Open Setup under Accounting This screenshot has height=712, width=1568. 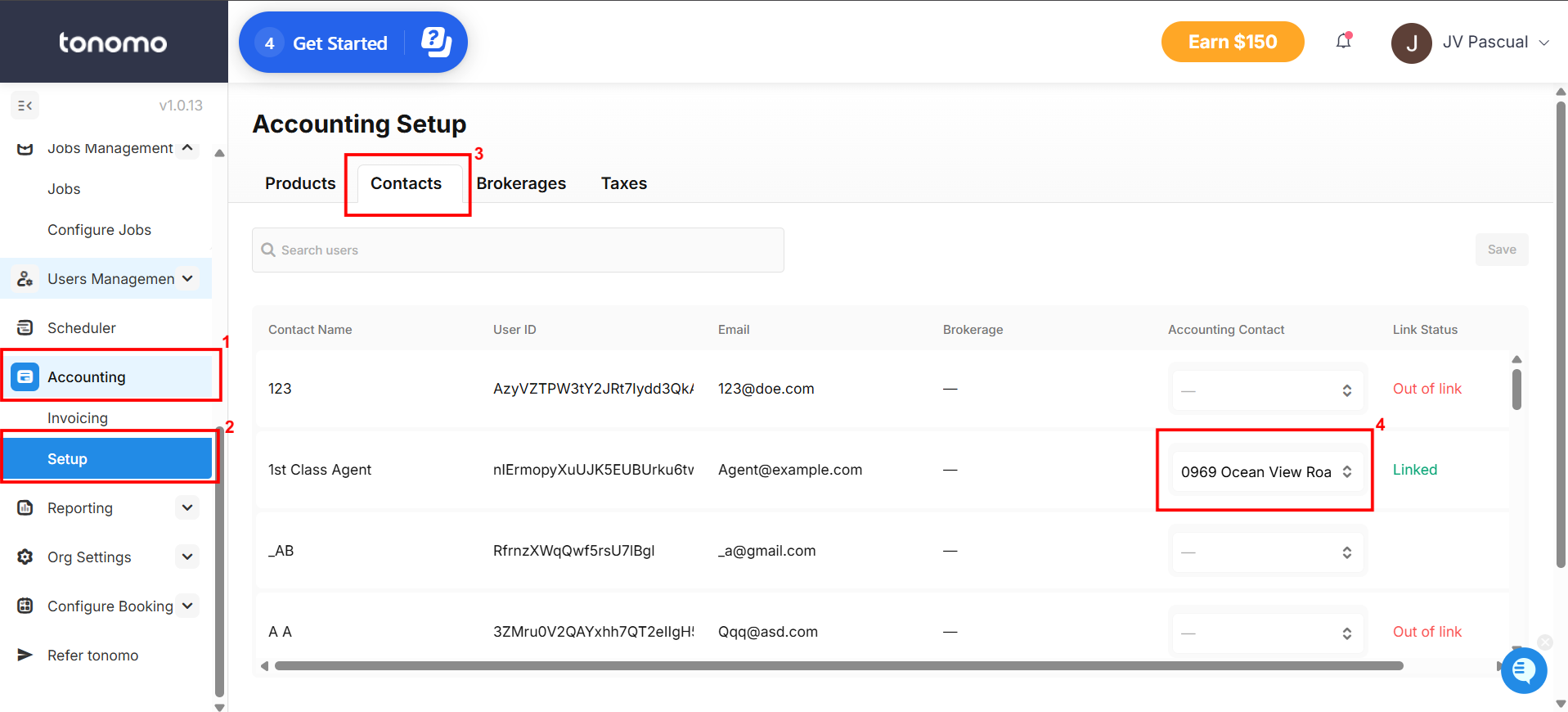107,459
